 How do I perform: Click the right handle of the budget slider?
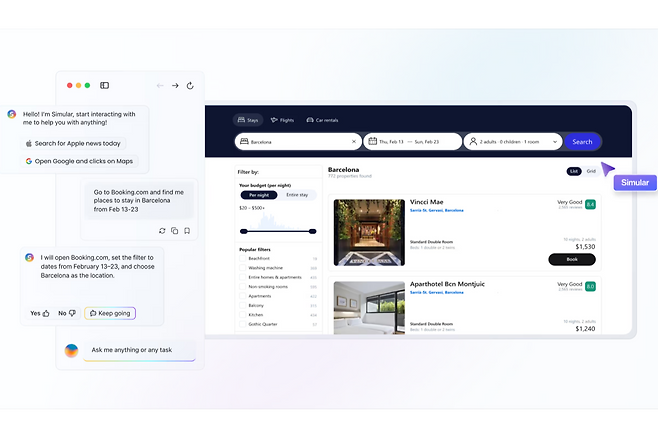click(x=313, y=231)
